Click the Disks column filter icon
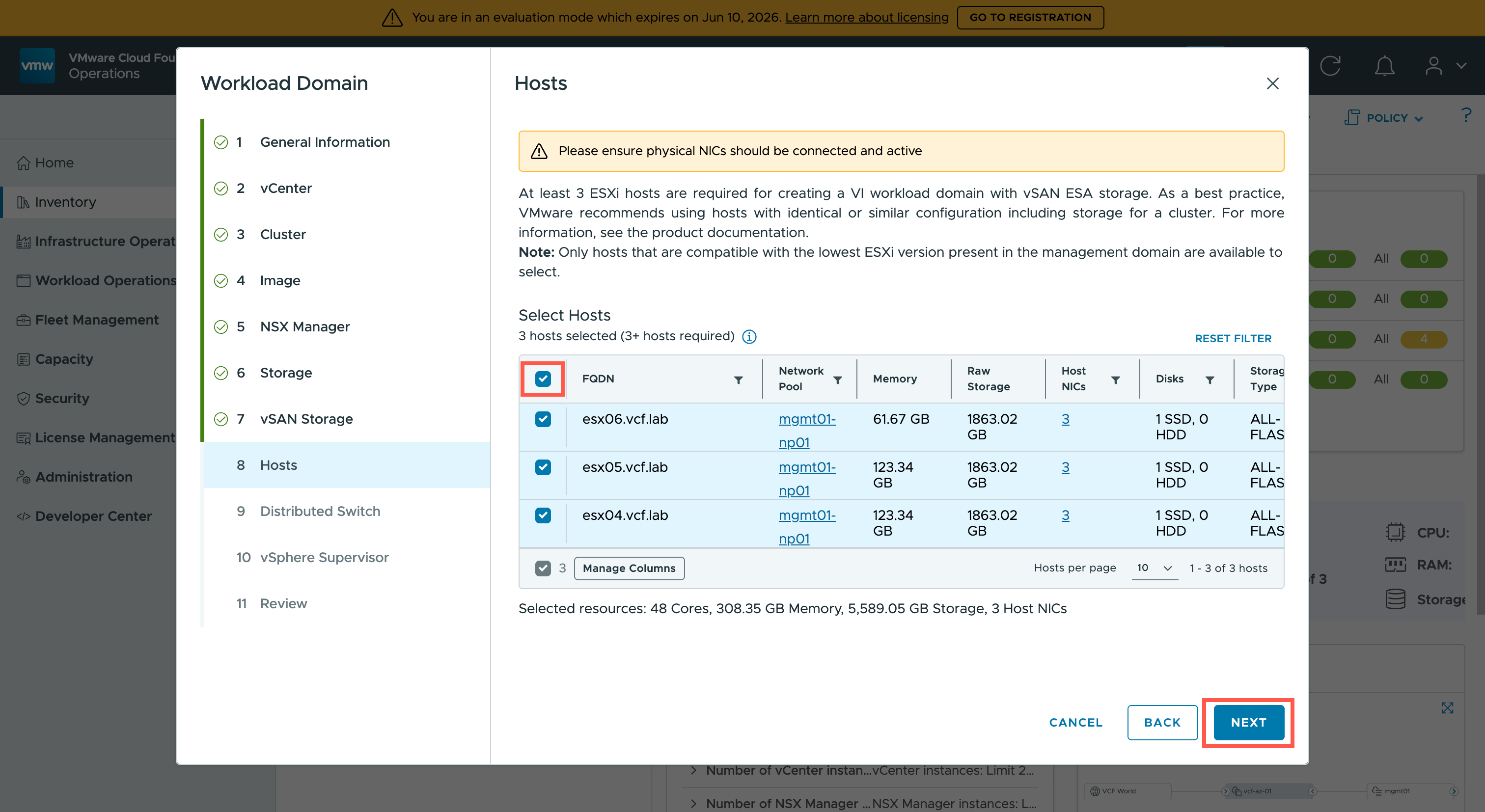Viewport: 1485px width, 812px height. [1210, 380]
